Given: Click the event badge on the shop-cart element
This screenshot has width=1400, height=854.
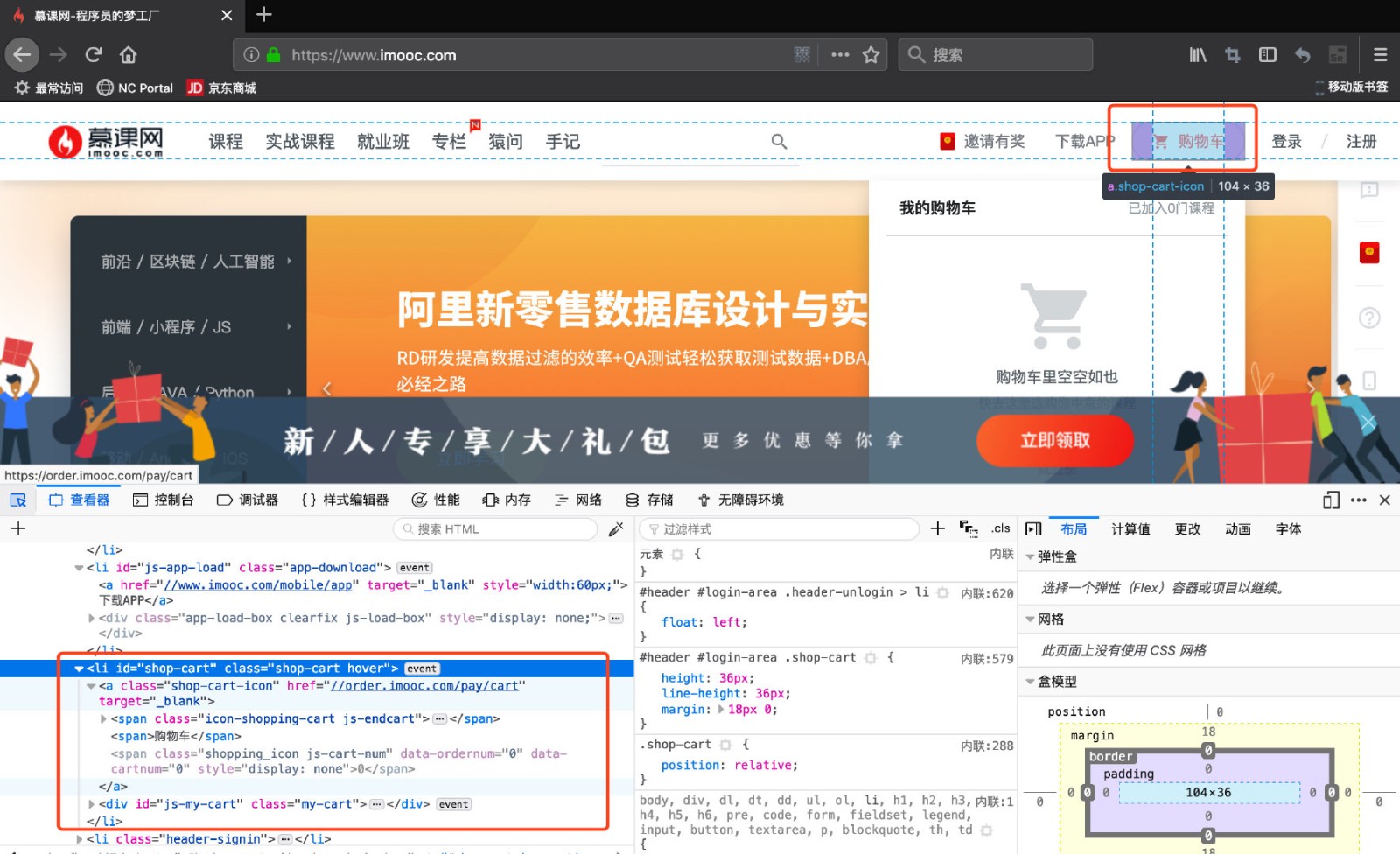Looking at the screenshot, I should [x=422, y=668].
